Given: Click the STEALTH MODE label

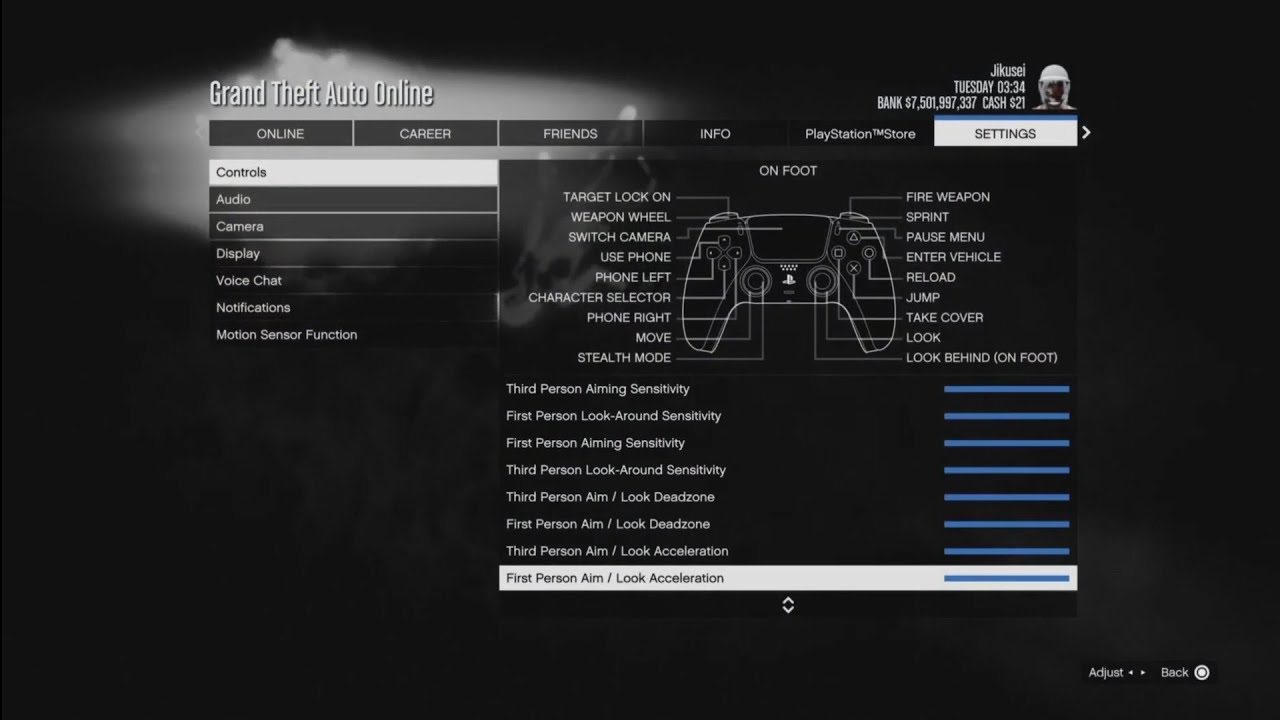Looking at the screenshot, I should [x=624, y=357].
